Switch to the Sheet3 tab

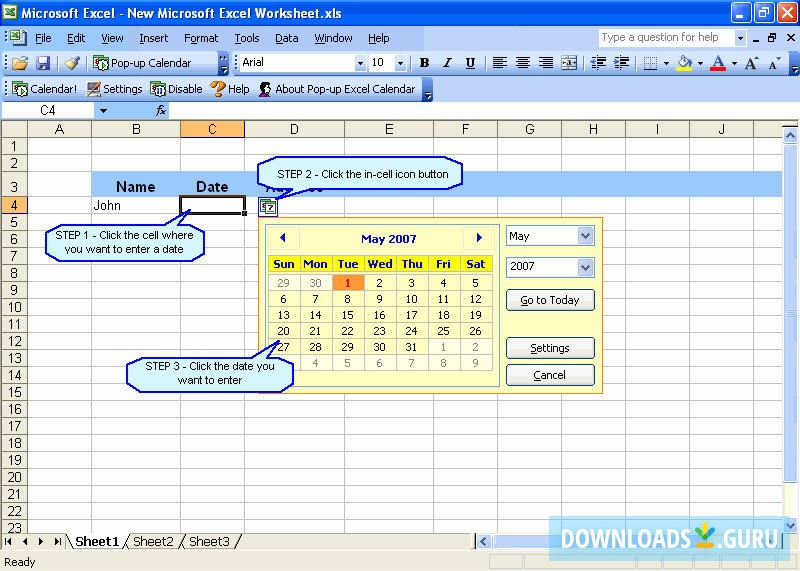(209, 541)
